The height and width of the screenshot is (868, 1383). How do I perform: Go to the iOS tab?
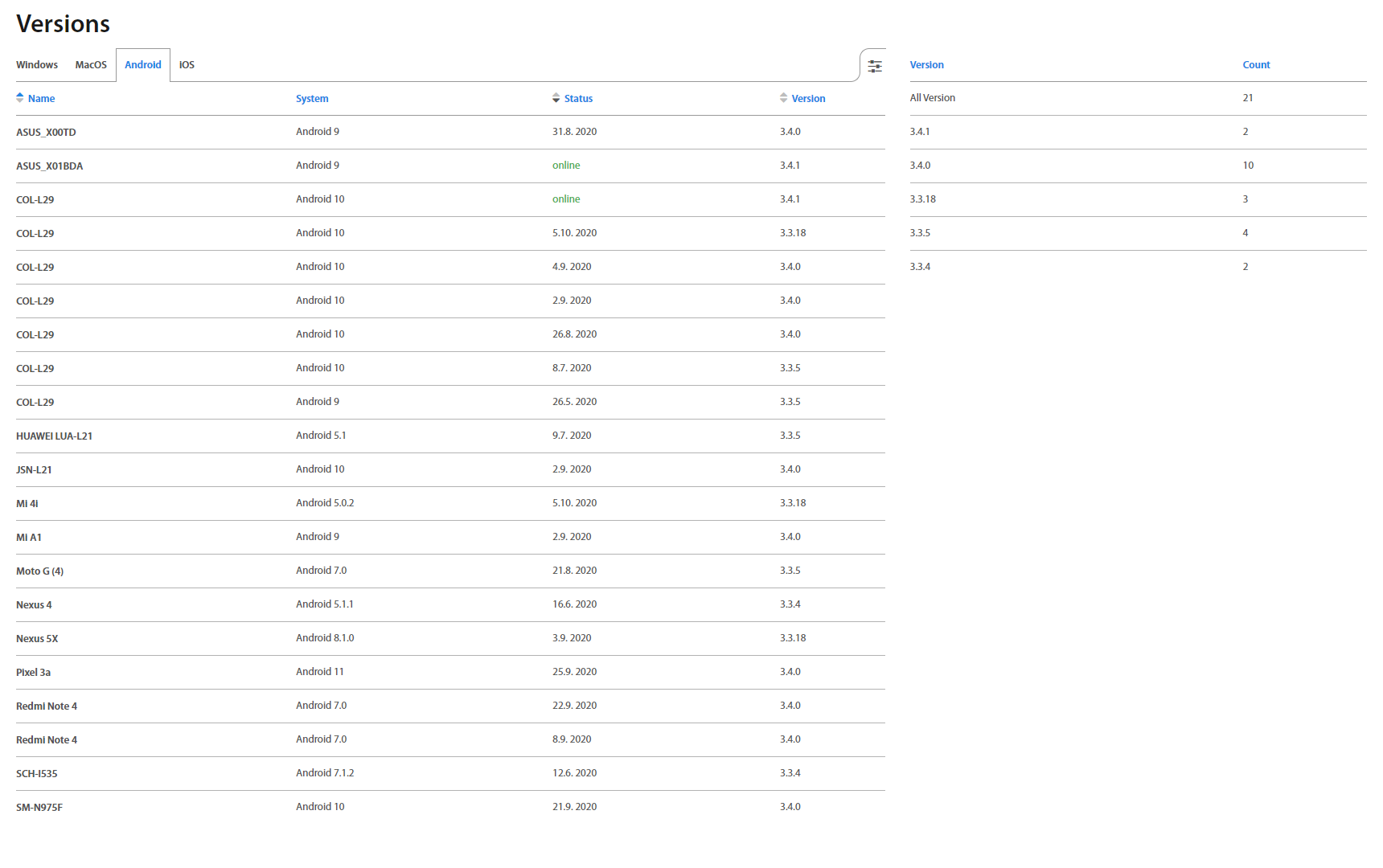click(187, 65)
